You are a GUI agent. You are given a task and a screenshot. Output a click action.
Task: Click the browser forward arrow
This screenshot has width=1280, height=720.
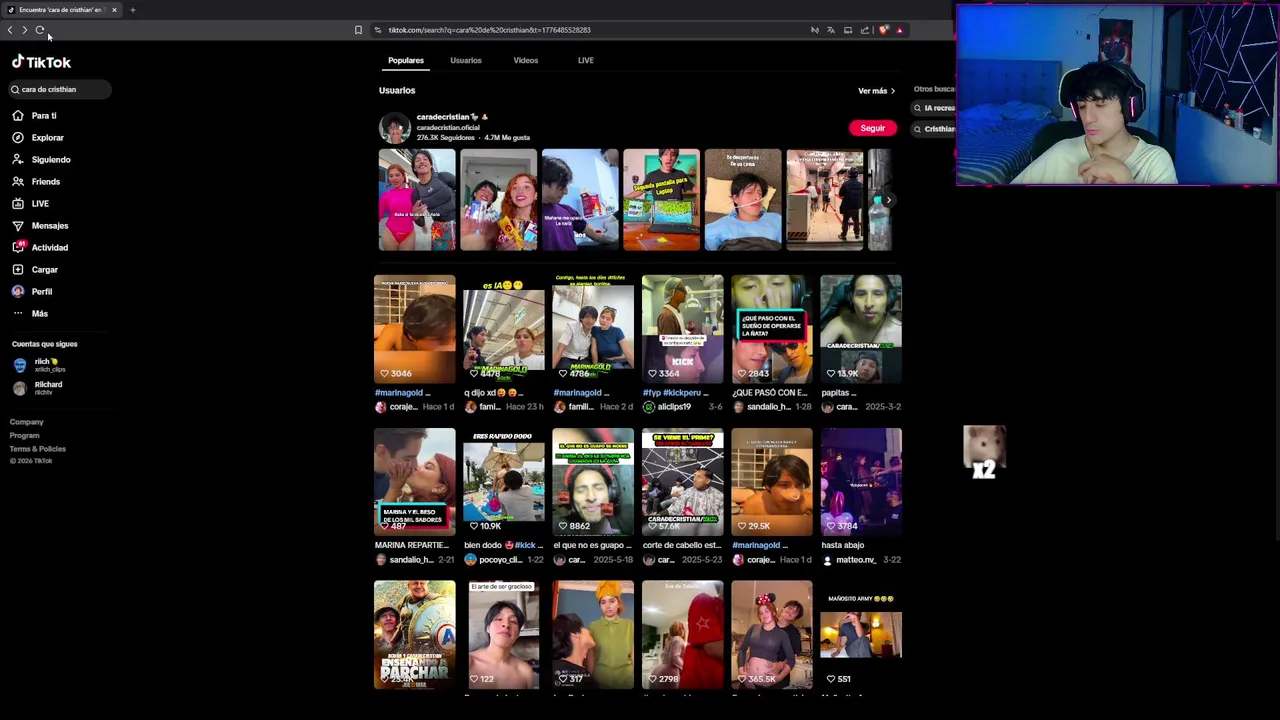(x=25, y=30)
